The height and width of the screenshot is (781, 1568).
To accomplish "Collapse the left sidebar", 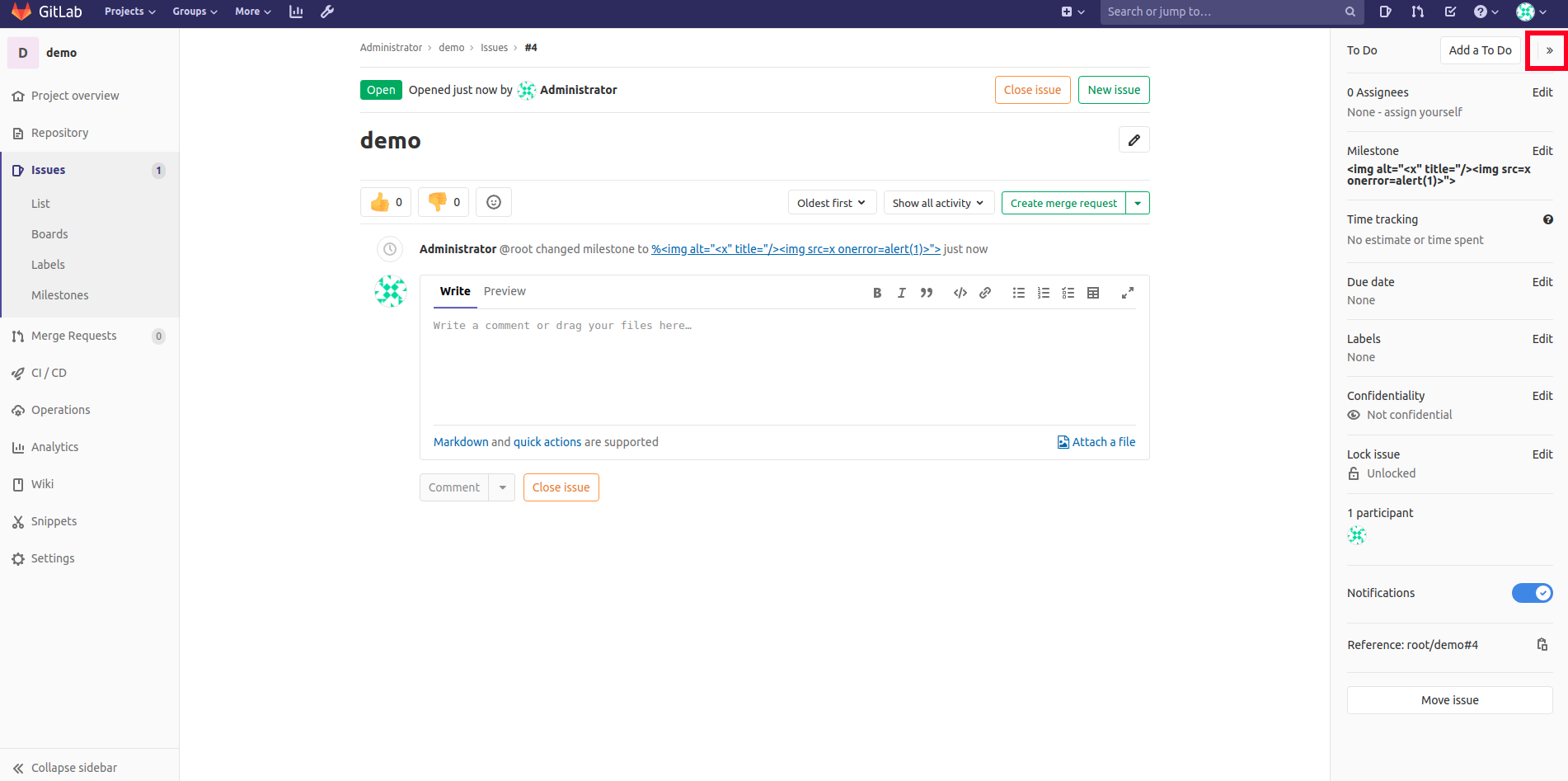I will (66, 768).
